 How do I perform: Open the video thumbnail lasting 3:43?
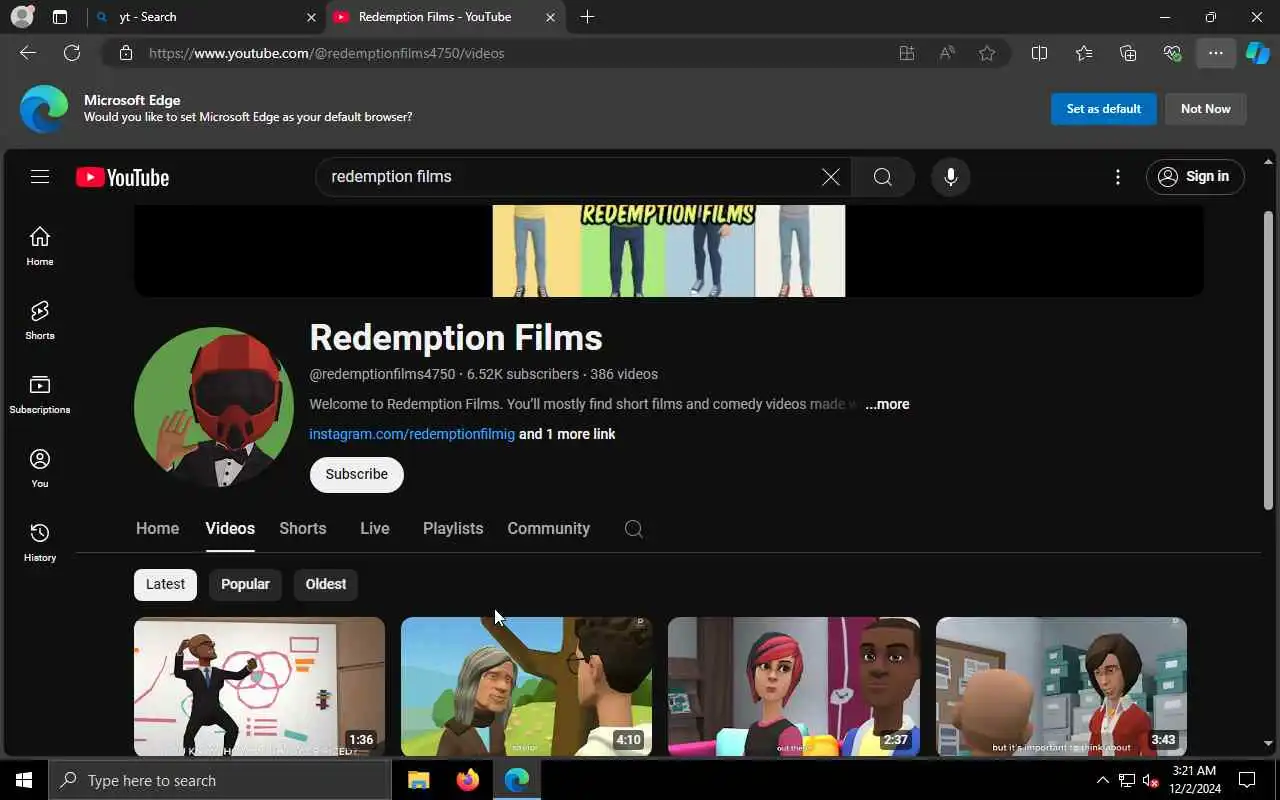tap(1061, 686)
